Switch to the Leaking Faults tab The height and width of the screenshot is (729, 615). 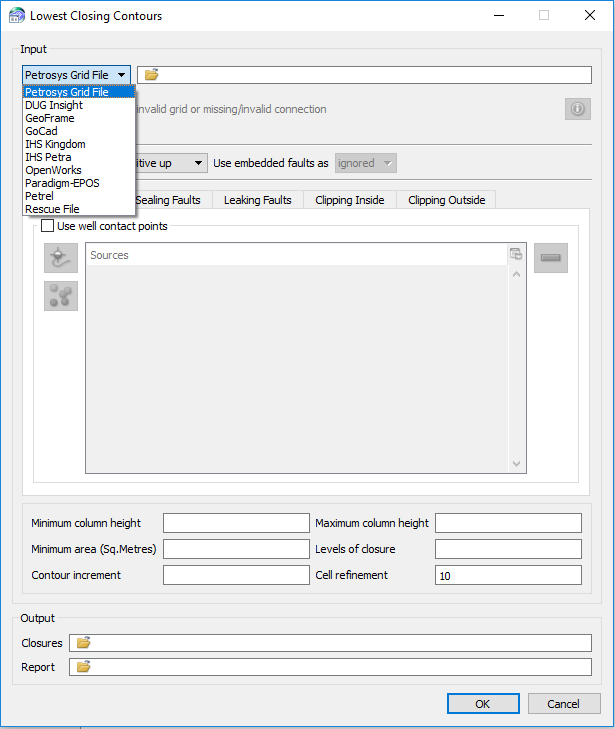pyautogui.click(x=257, y=200)
